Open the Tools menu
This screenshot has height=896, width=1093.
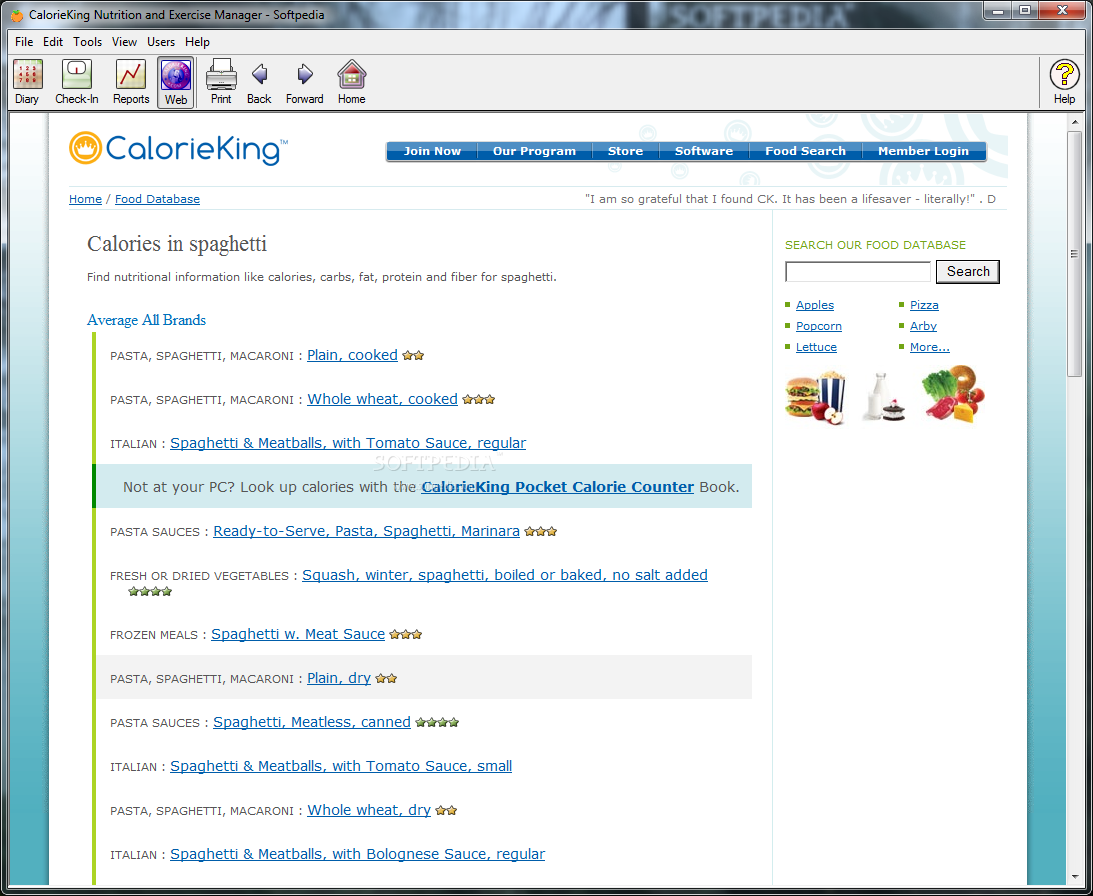pos(88,42)
